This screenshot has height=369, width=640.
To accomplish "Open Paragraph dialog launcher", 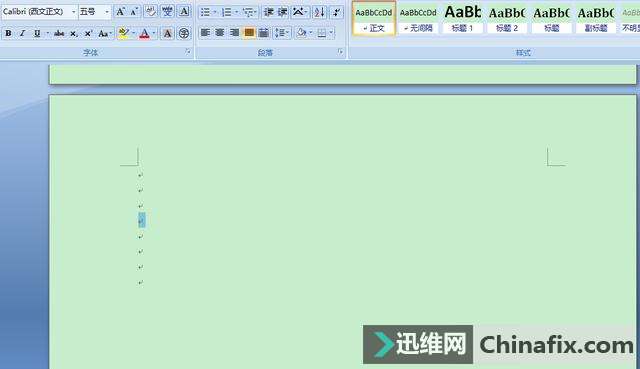I will [x=340, y=51].
